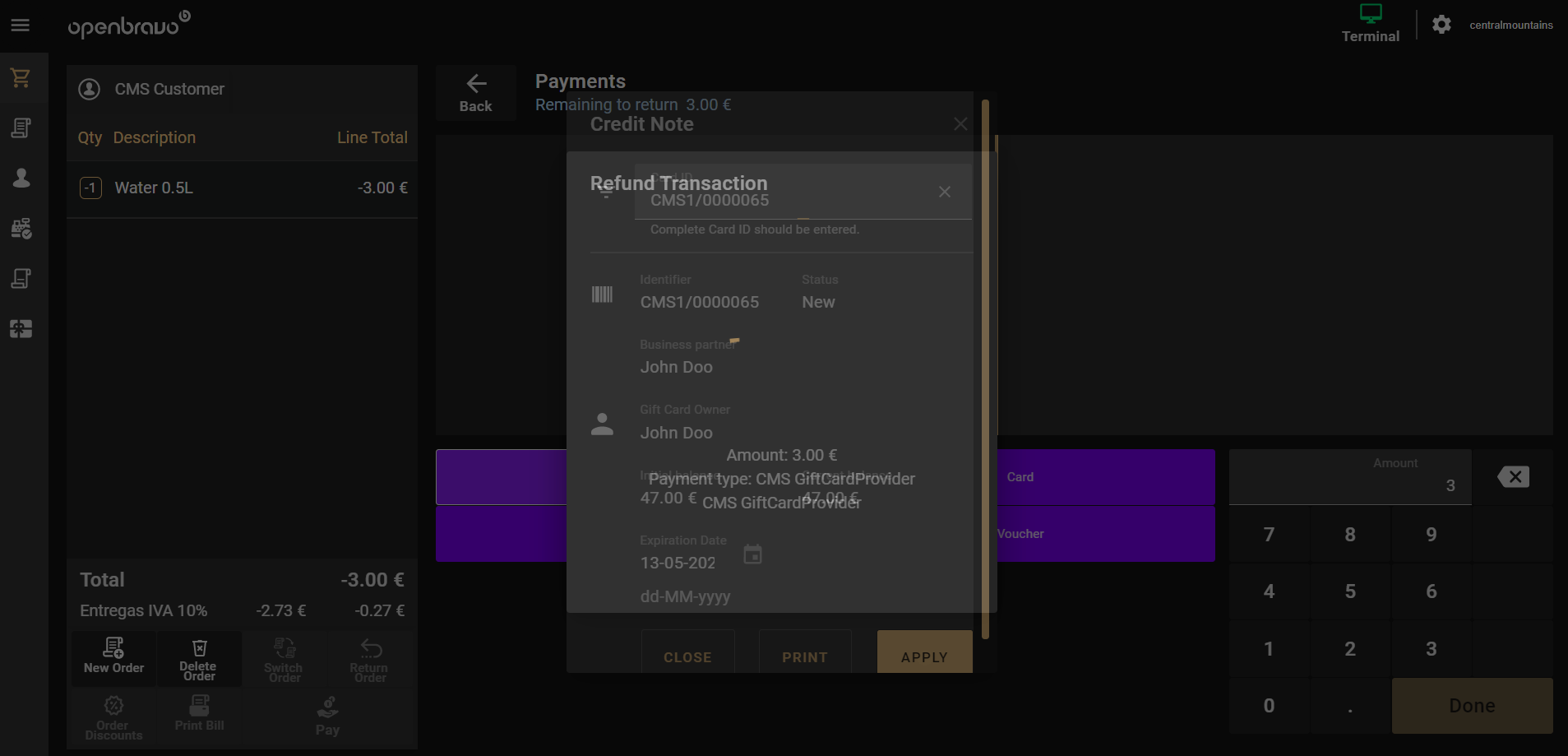Click the openbravo logo
This screenshot has height=756, width=1568.
coord(129,25)
